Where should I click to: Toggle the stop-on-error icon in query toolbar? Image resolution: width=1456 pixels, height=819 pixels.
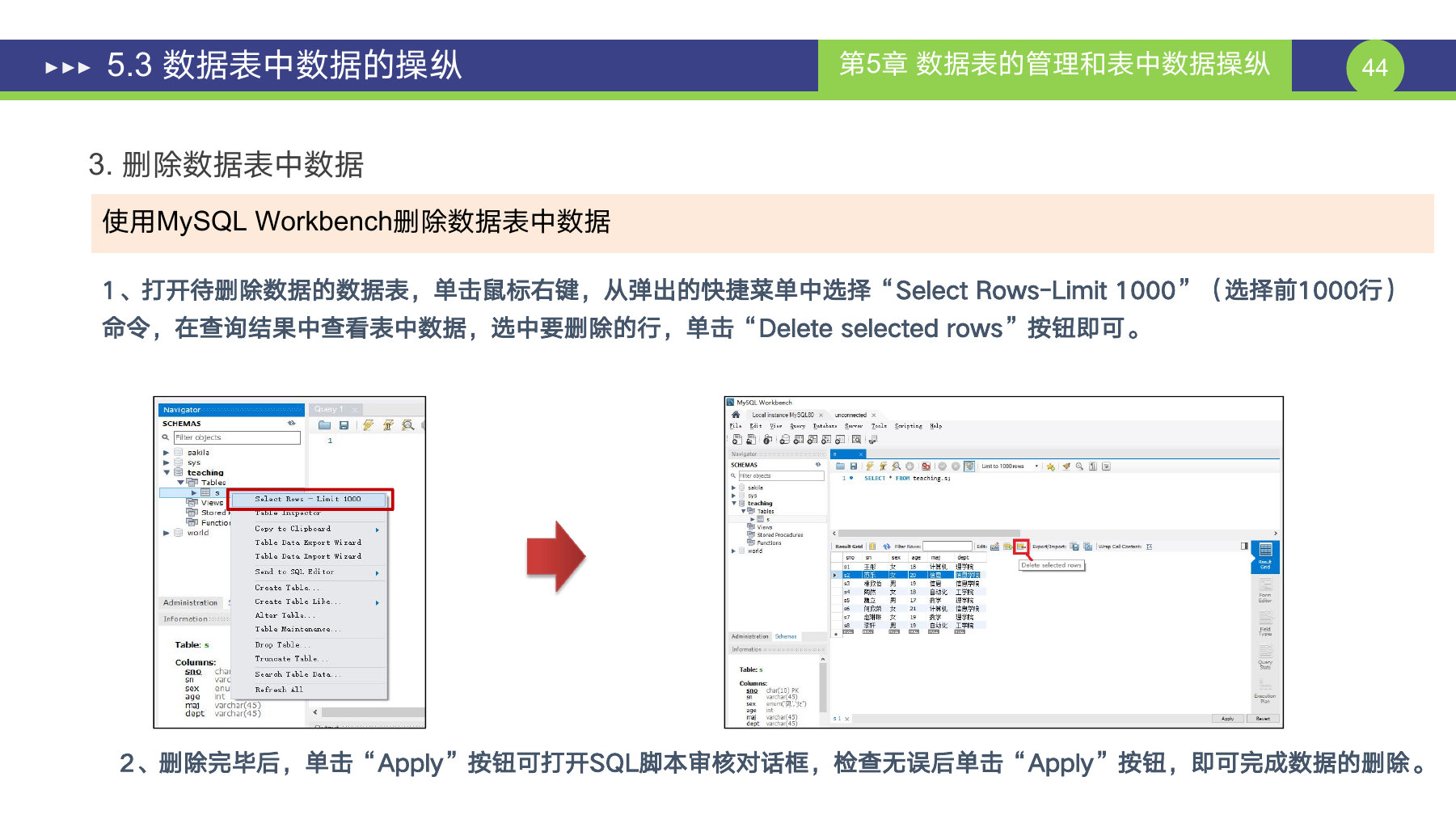click(926, 466)
